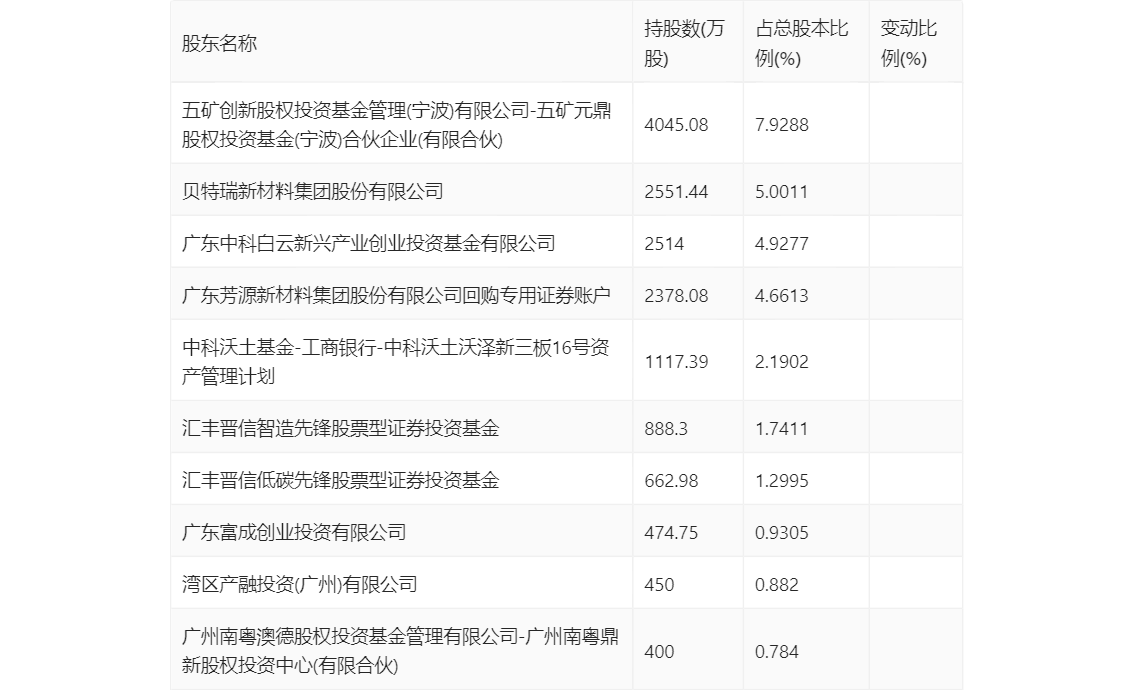
Task: Click the holding value 888.3
Action: coord(666,428)
